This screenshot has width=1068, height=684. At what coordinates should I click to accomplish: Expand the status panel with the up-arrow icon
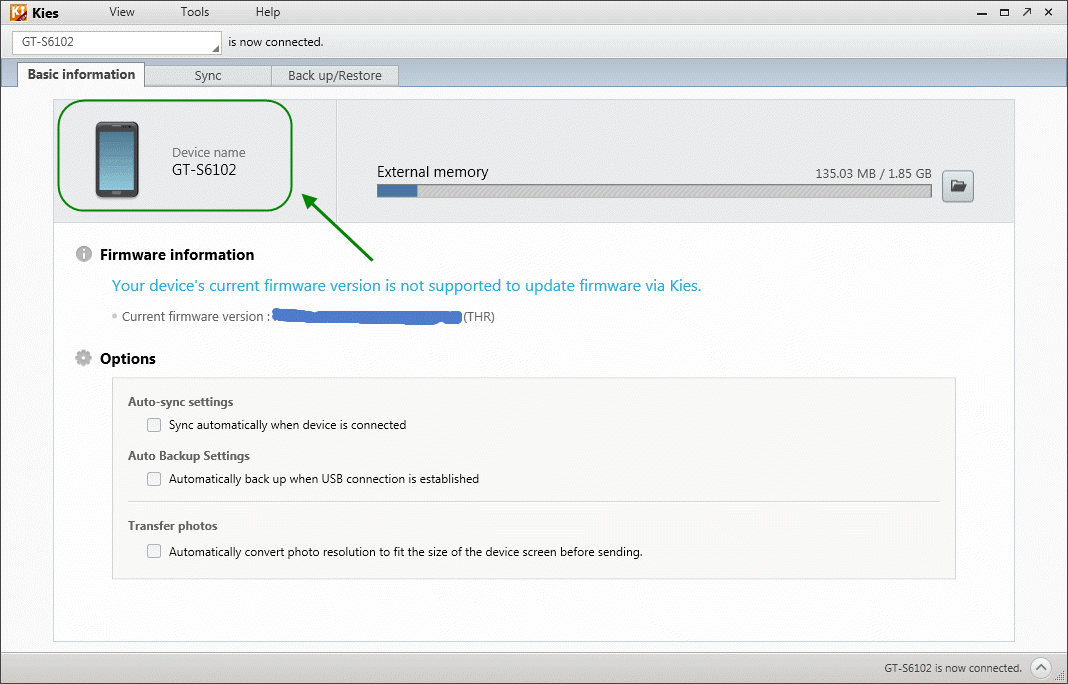1041,668
